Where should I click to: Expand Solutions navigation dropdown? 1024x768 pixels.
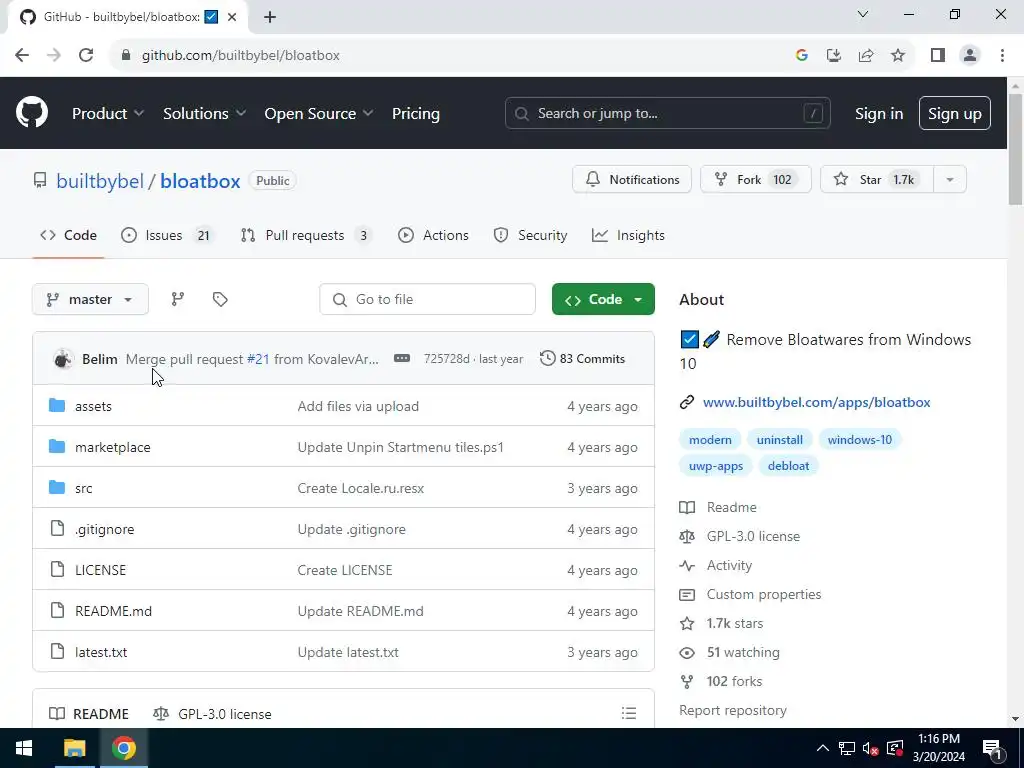tap(204, 113)
